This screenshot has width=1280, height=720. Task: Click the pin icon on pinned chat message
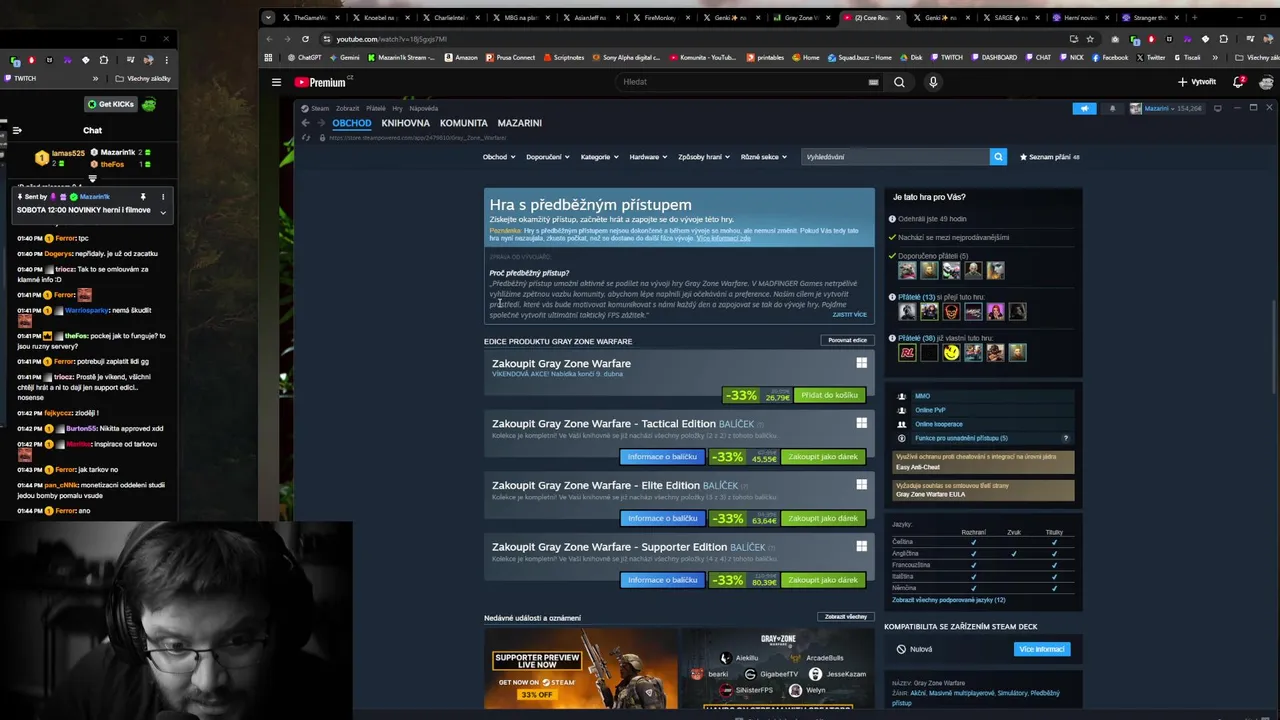pyautogui.click(x=143, y=197)
